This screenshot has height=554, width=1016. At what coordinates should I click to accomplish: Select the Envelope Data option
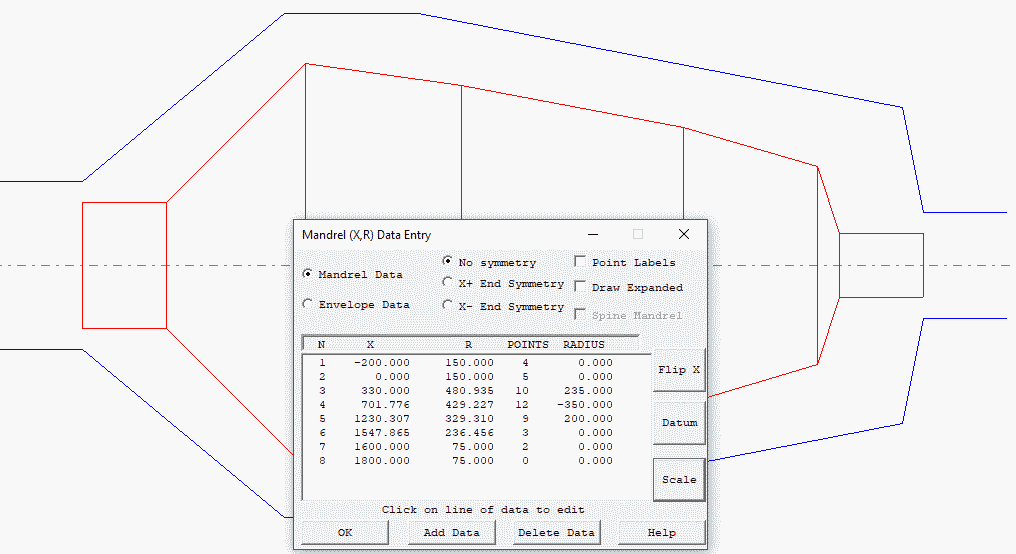point(308,304)
